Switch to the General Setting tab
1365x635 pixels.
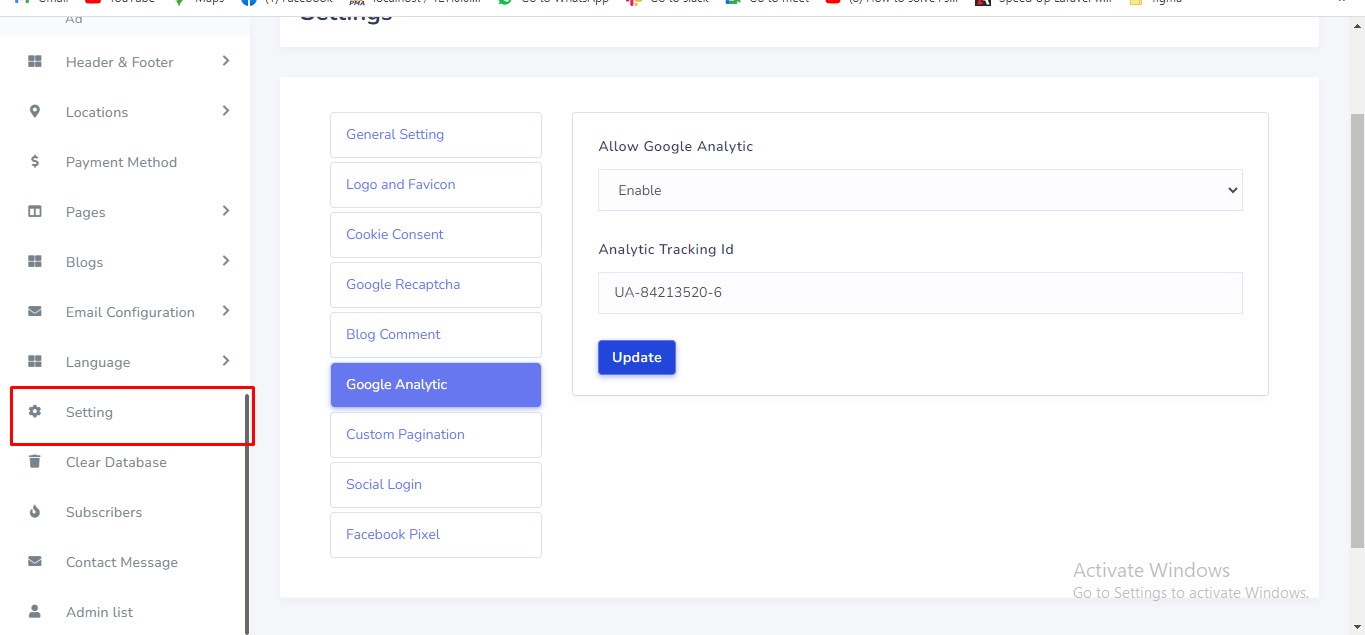click(x=435, y=135)
